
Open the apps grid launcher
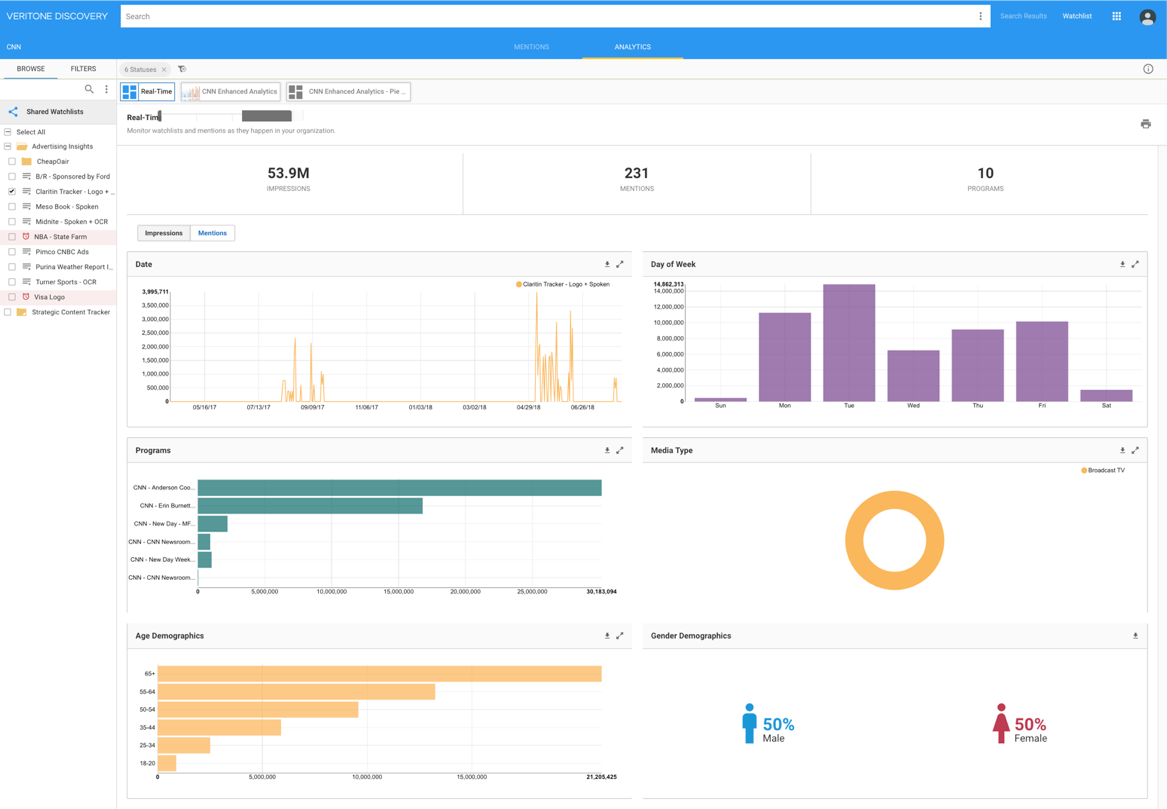coord(1116,16)
